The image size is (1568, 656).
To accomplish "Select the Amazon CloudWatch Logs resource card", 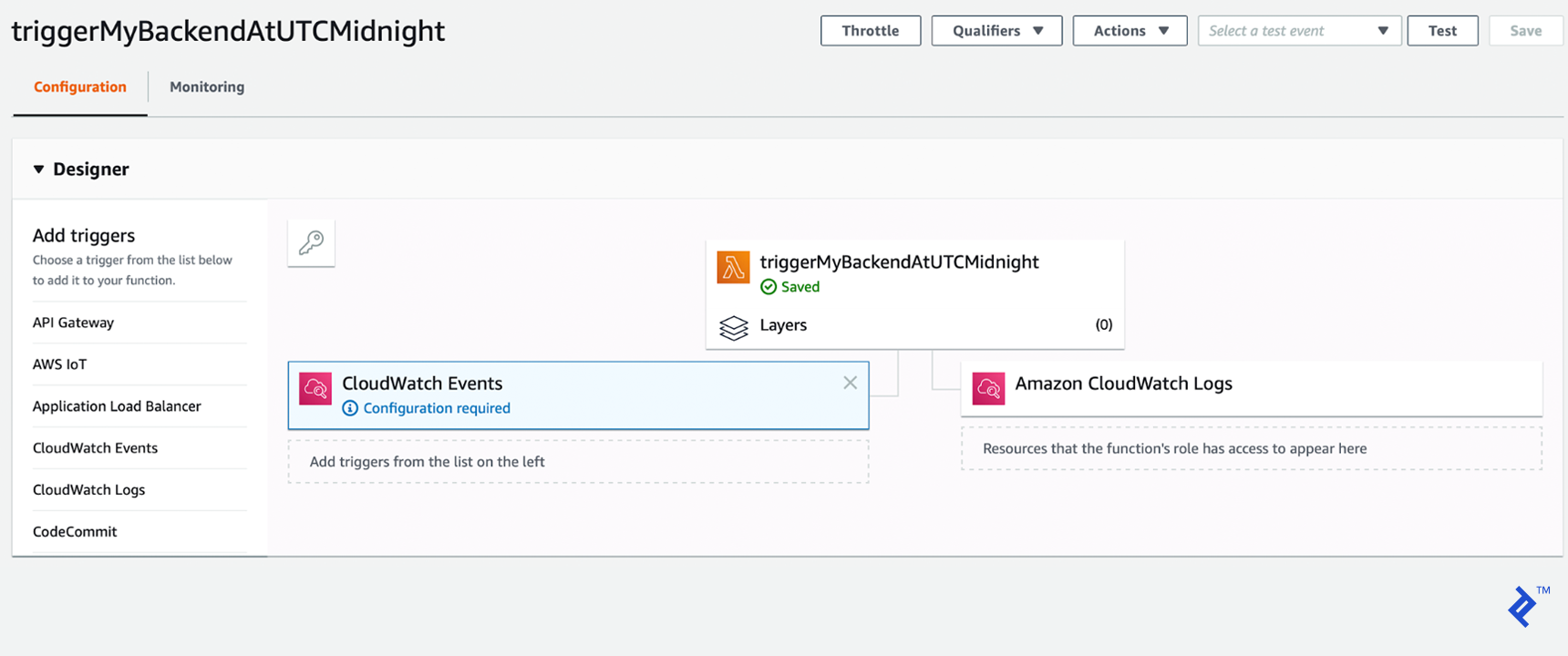I will [x=1252, y=389].
